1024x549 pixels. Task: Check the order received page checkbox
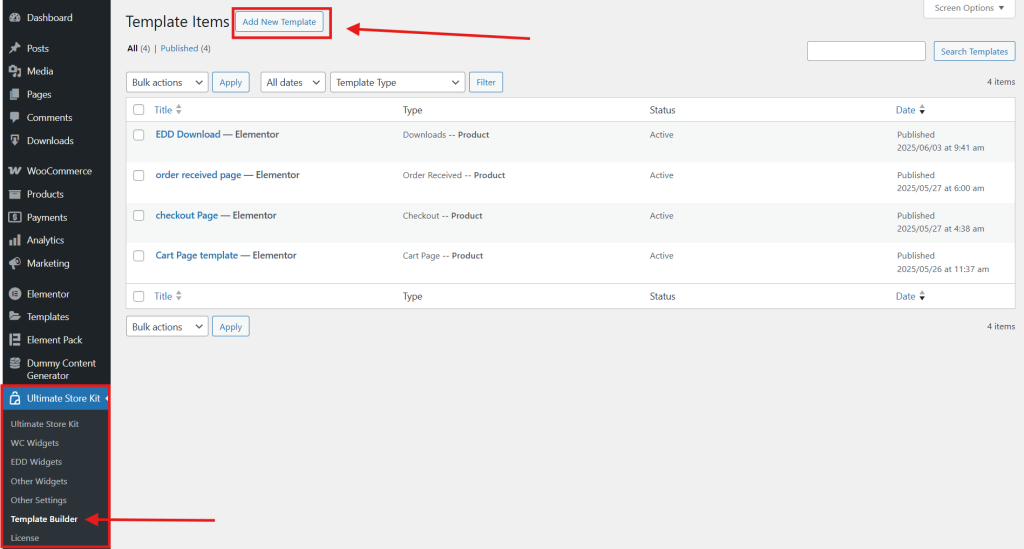138,176
